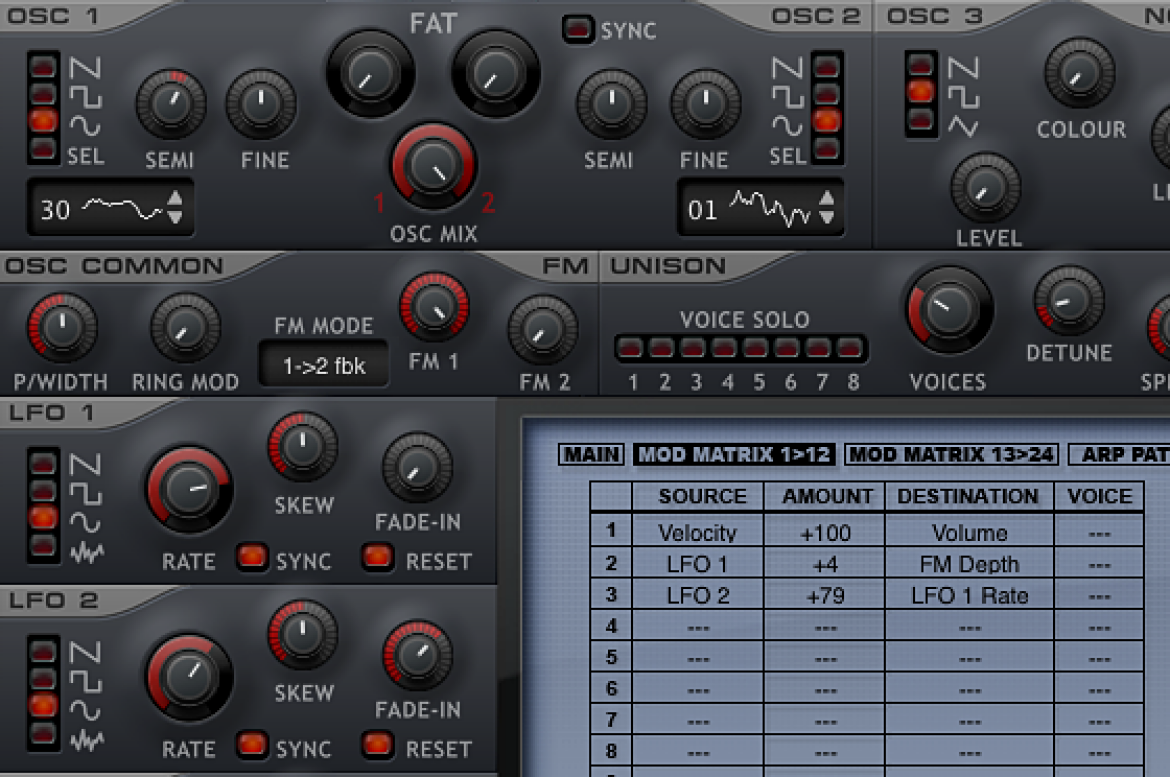Solo unison voice 8
The image size is (1170, 777).
point(850,348)
